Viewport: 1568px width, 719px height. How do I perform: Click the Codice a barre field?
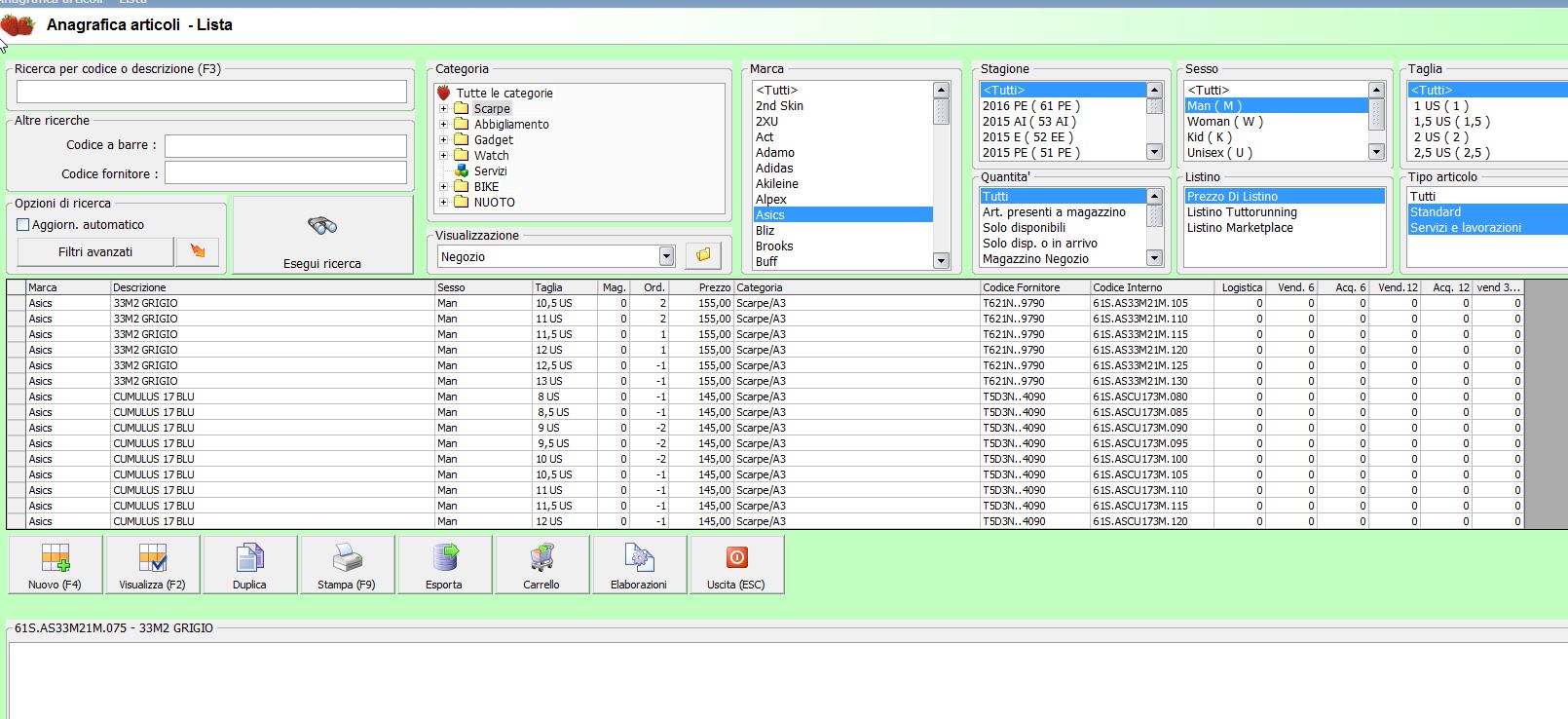285,146
